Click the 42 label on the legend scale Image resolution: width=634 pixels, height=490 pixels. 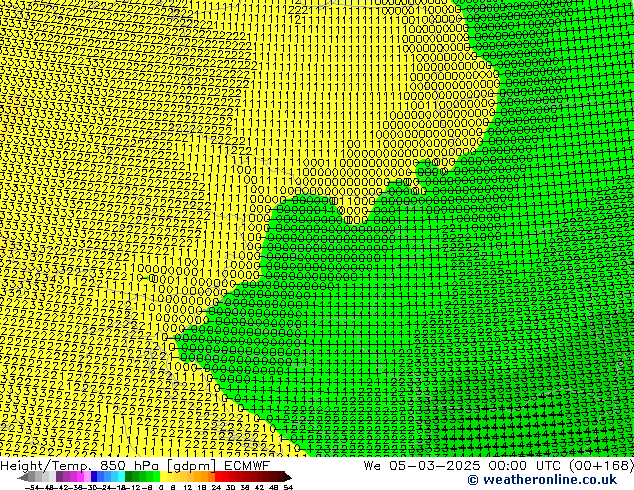click(259, 487)
